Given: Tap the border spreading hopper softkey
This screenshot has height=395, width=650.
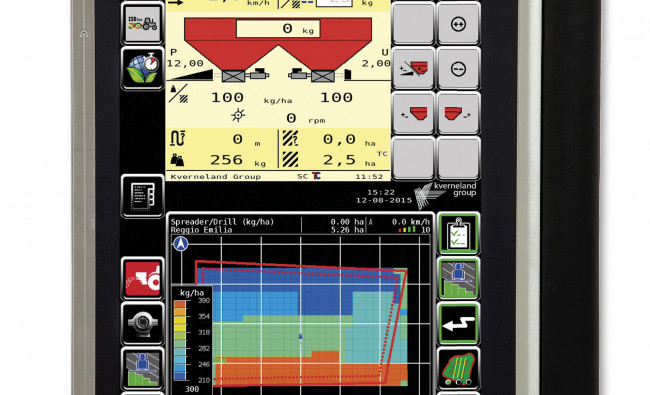Looking at the screenshot, I should 413,68.
